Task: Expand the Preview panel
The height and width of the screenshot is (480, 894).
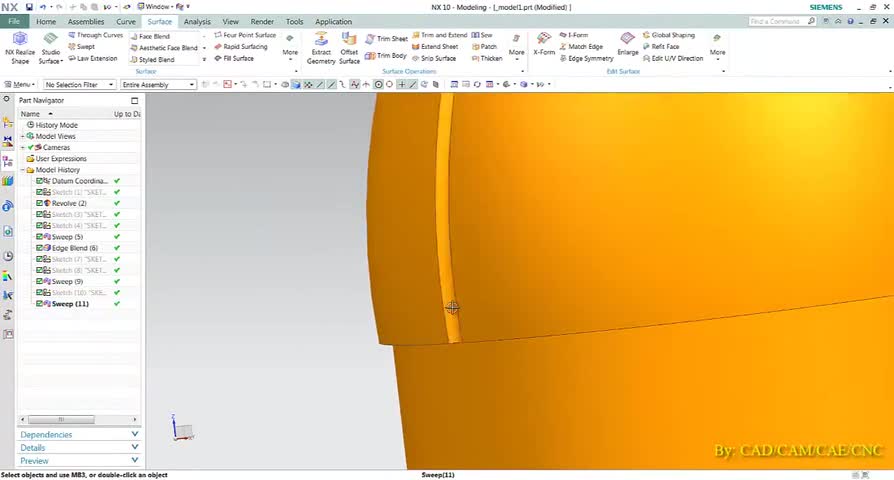Action: pyautogui.click(x=79, y=461)
